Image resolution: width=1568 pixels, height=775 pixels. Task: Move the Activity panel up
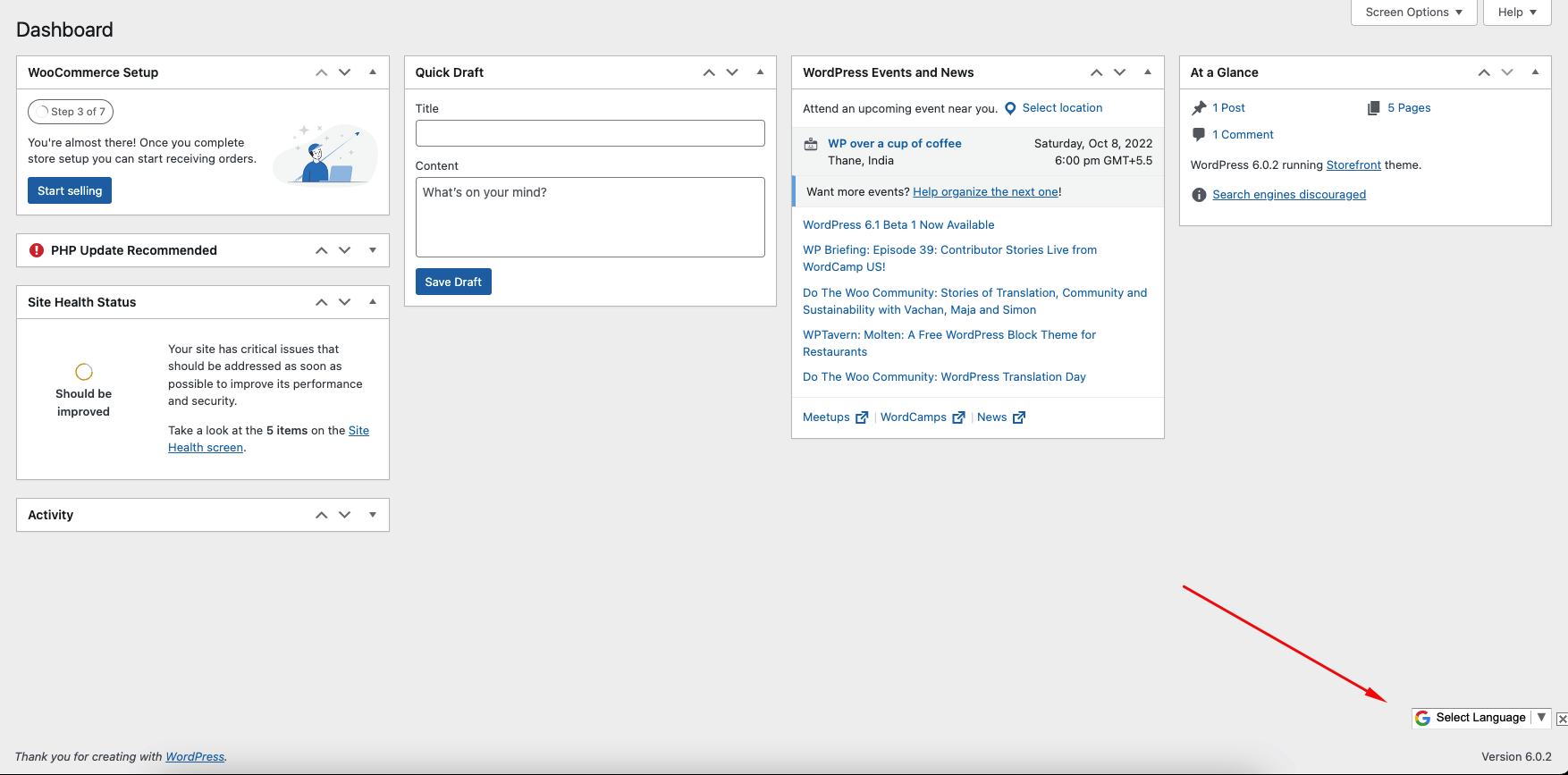(x=321, y=515)
